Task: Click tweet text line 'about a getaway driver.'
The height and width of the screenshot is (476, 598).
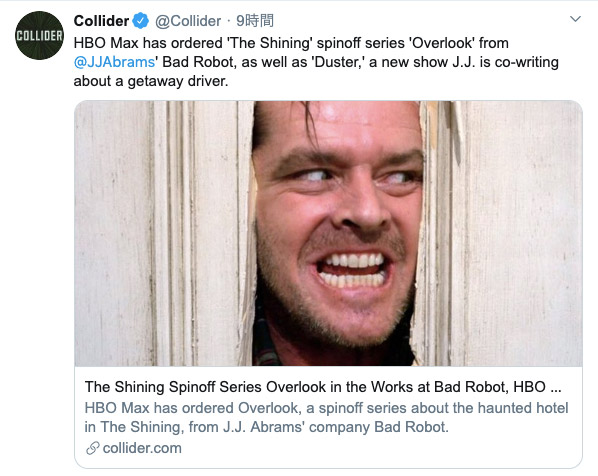Action: 151,81
